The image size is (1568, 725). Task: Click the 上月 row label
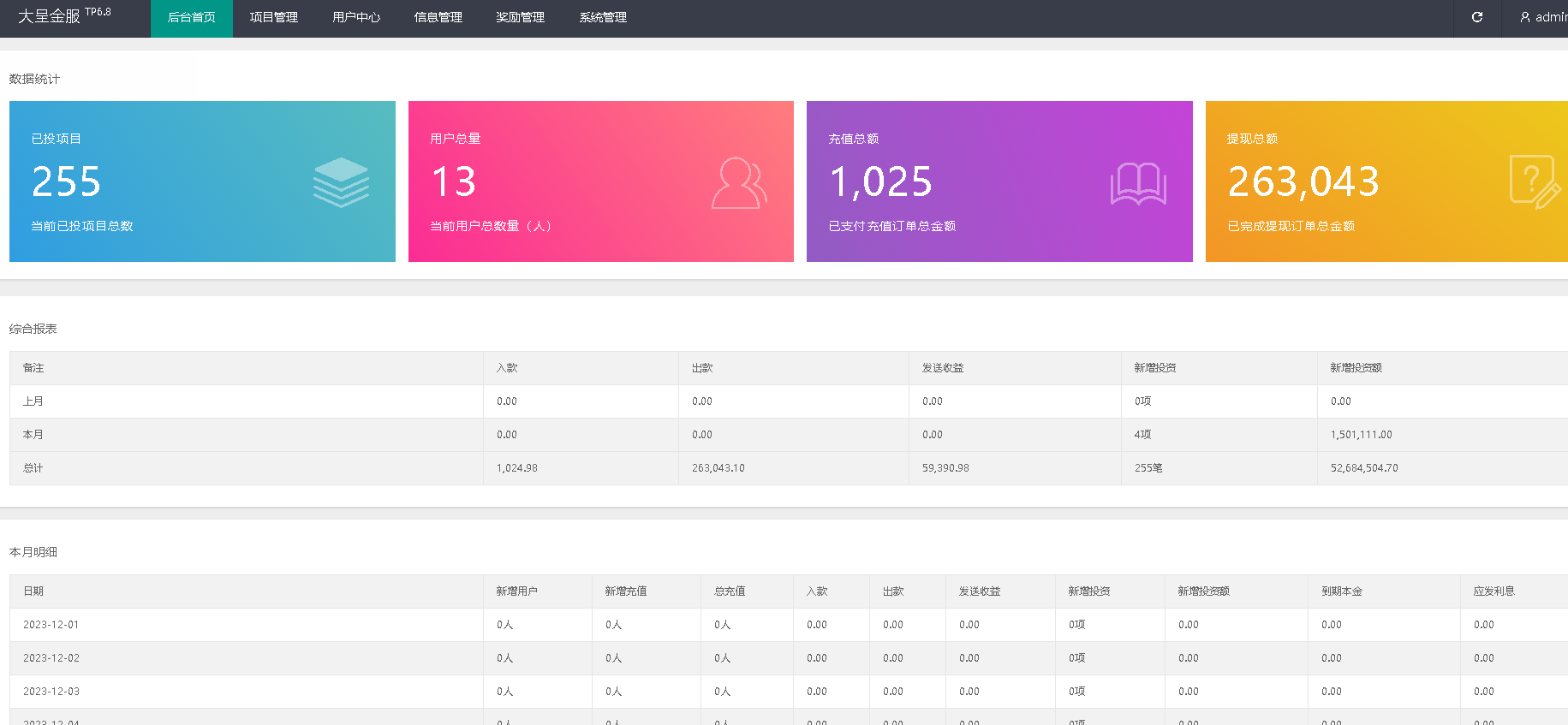pos(33,401)
